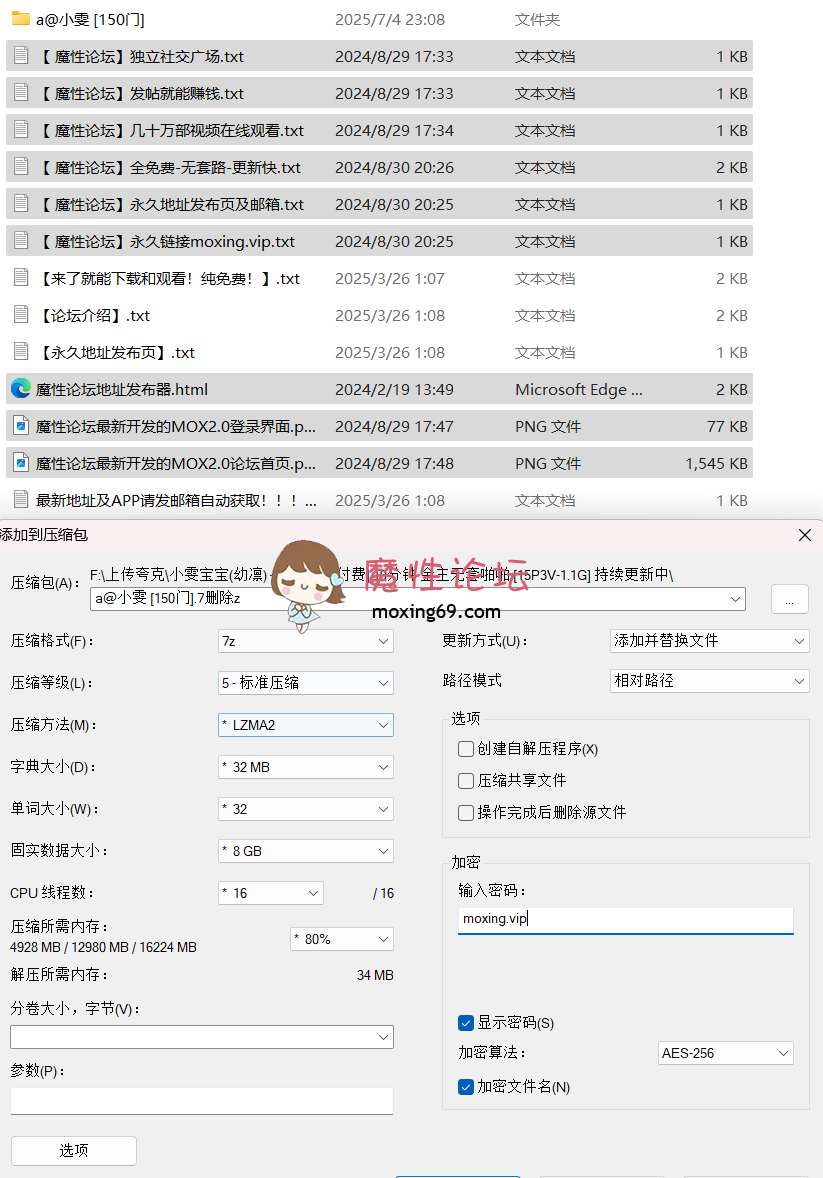Click the file icon next to 发帖就能赚钱.txt
The width and height of the screenshot is (823, 1178).
coord(21,92)
